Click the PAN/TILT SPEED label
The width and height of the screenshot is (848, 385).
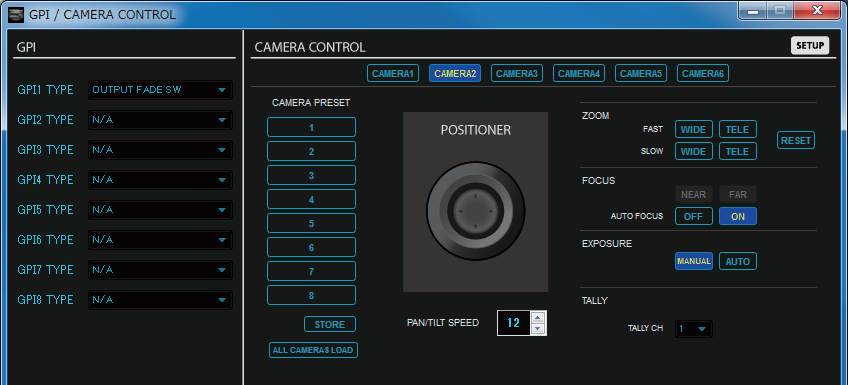pyautogui.click(x=443, y=323)
